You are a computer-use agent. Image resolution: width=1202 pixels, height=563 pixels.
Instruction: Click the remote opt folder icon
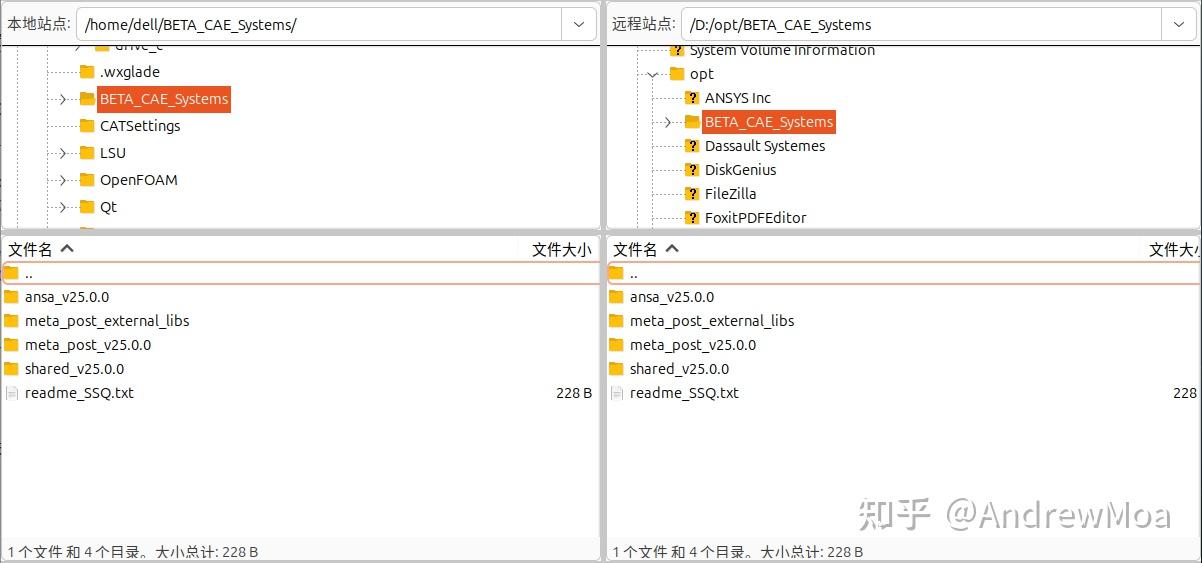pyautogui.click(x=677, y=74)
